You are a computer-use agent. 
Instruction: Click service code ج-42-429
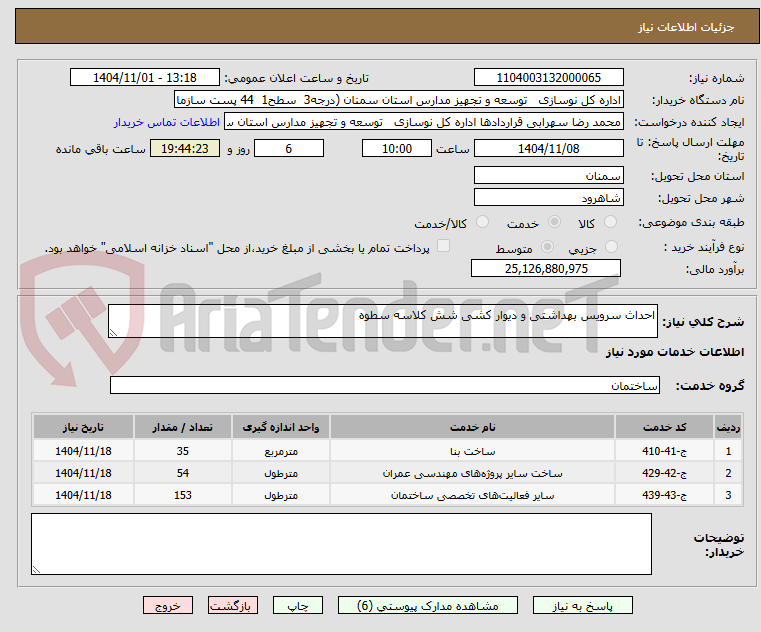point(664,473)
